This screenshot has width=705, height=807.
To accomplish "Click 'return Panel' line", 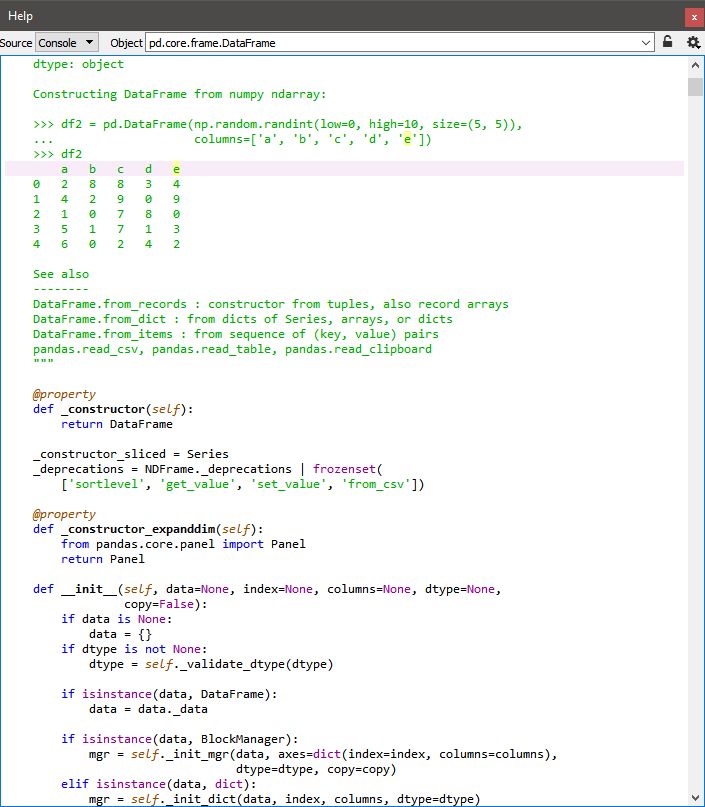I will (x=103, y=559).
